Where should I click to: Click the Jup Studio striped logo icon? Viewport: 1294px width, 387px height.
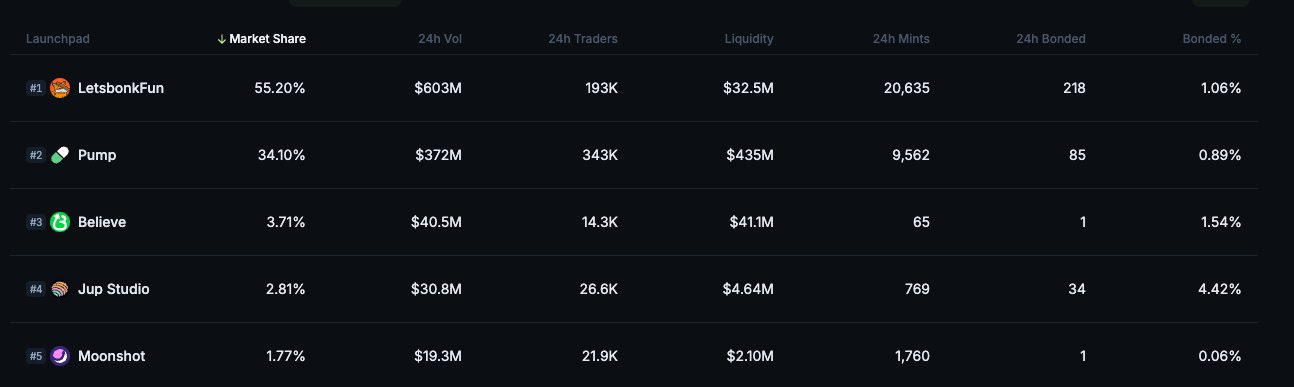(x=60, y=289)
